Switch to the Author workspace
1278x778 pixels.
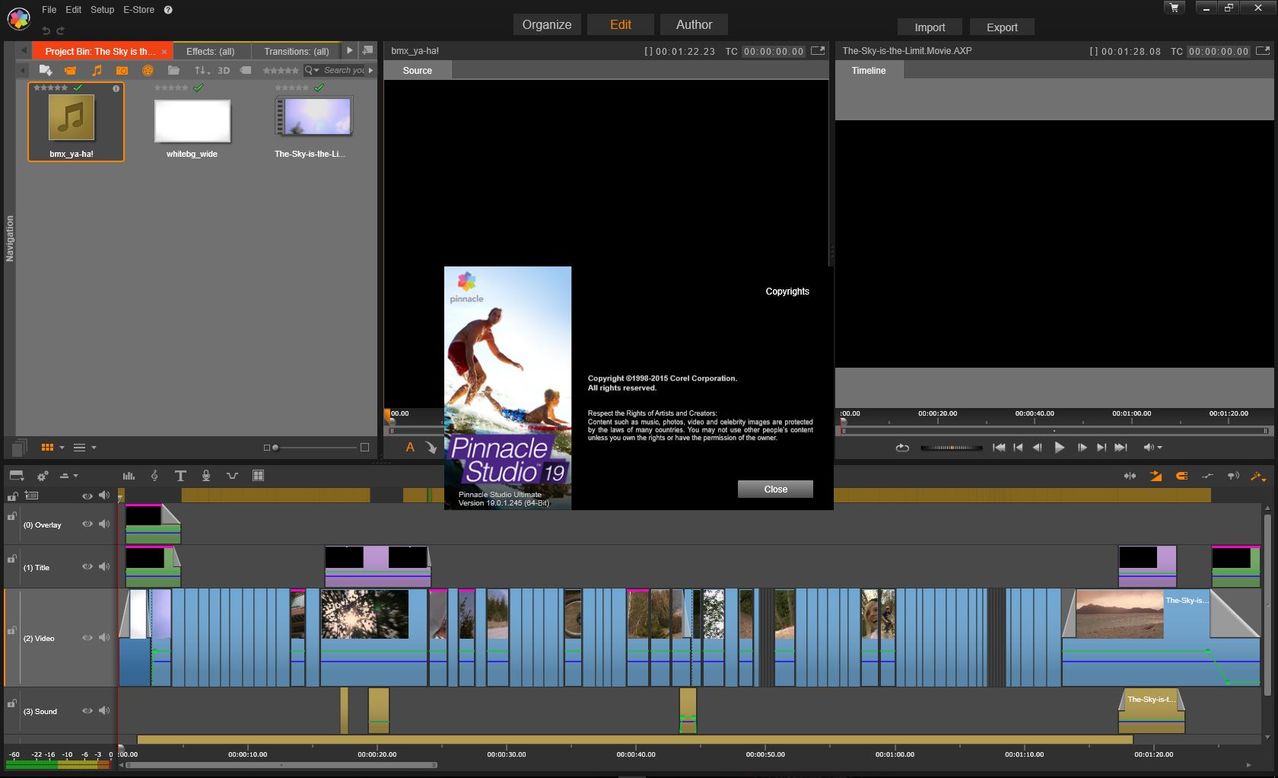pyautogui.click(x=694, y=24)
